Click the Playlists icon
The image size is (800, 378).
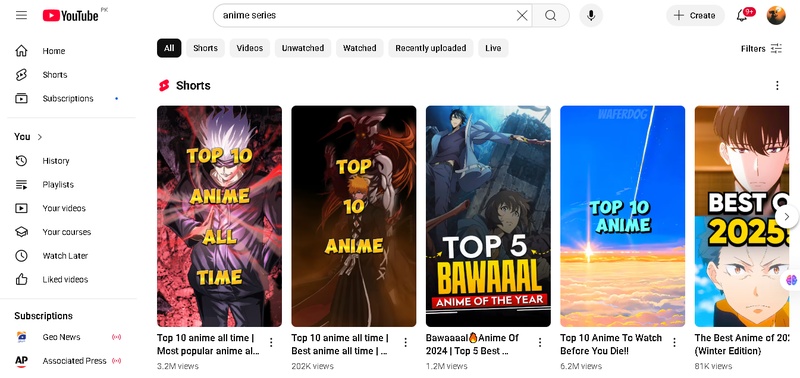(21, 185)
